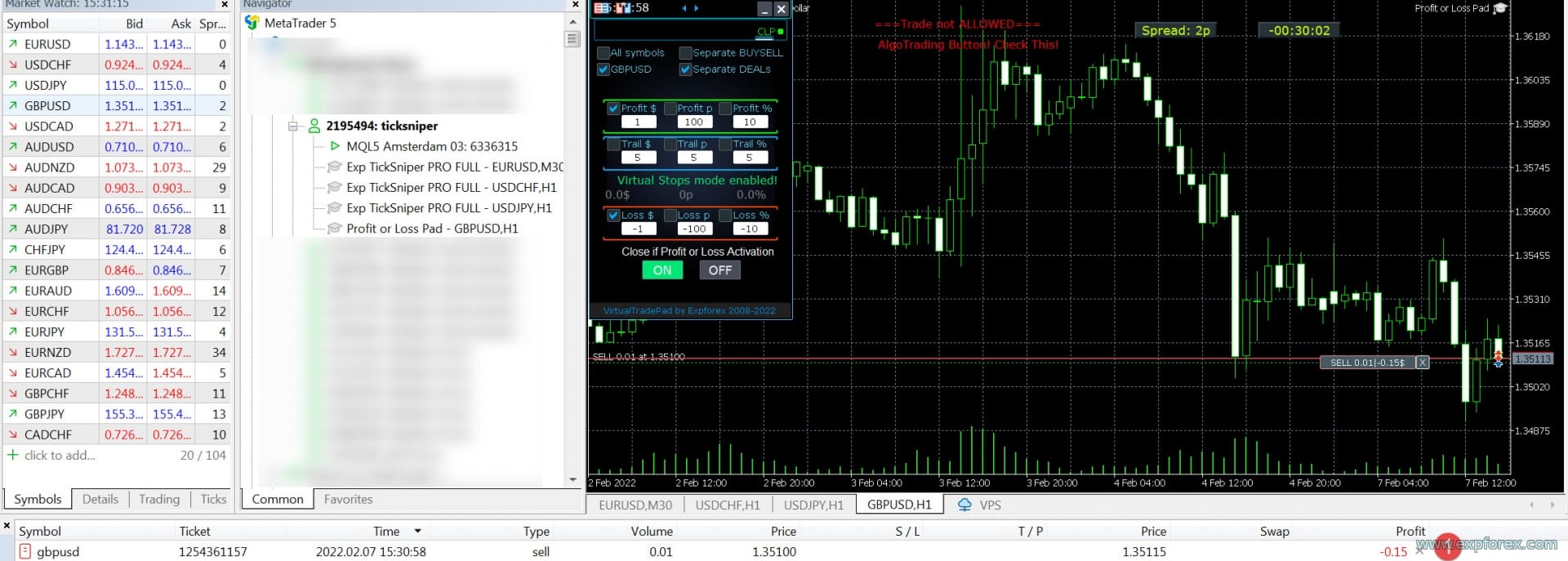Click the down-arrow icon next to USDCAD
1568x561 pixels.
coord(12,127)
